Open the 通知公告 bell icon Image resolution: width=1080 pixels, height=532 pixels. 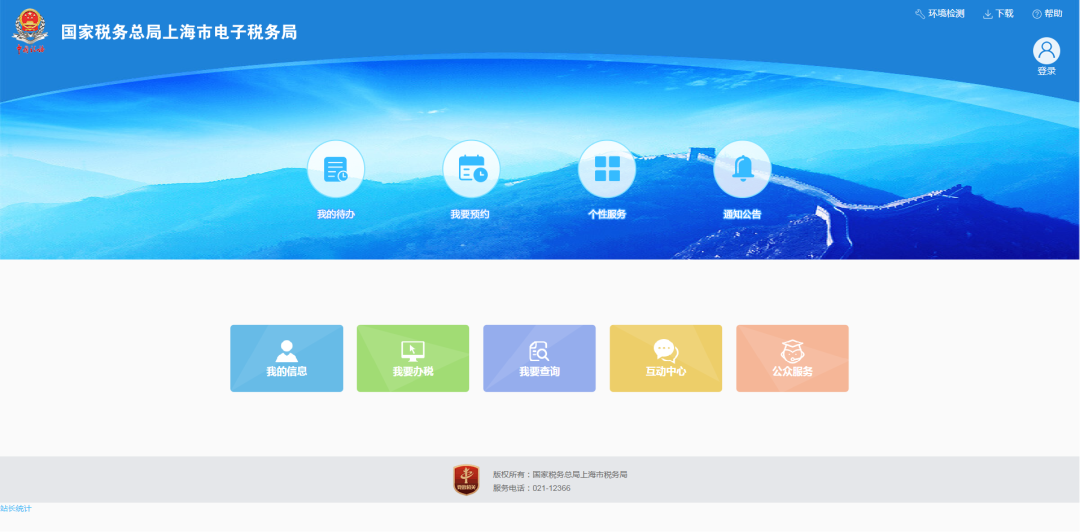[x=742, y=169]
